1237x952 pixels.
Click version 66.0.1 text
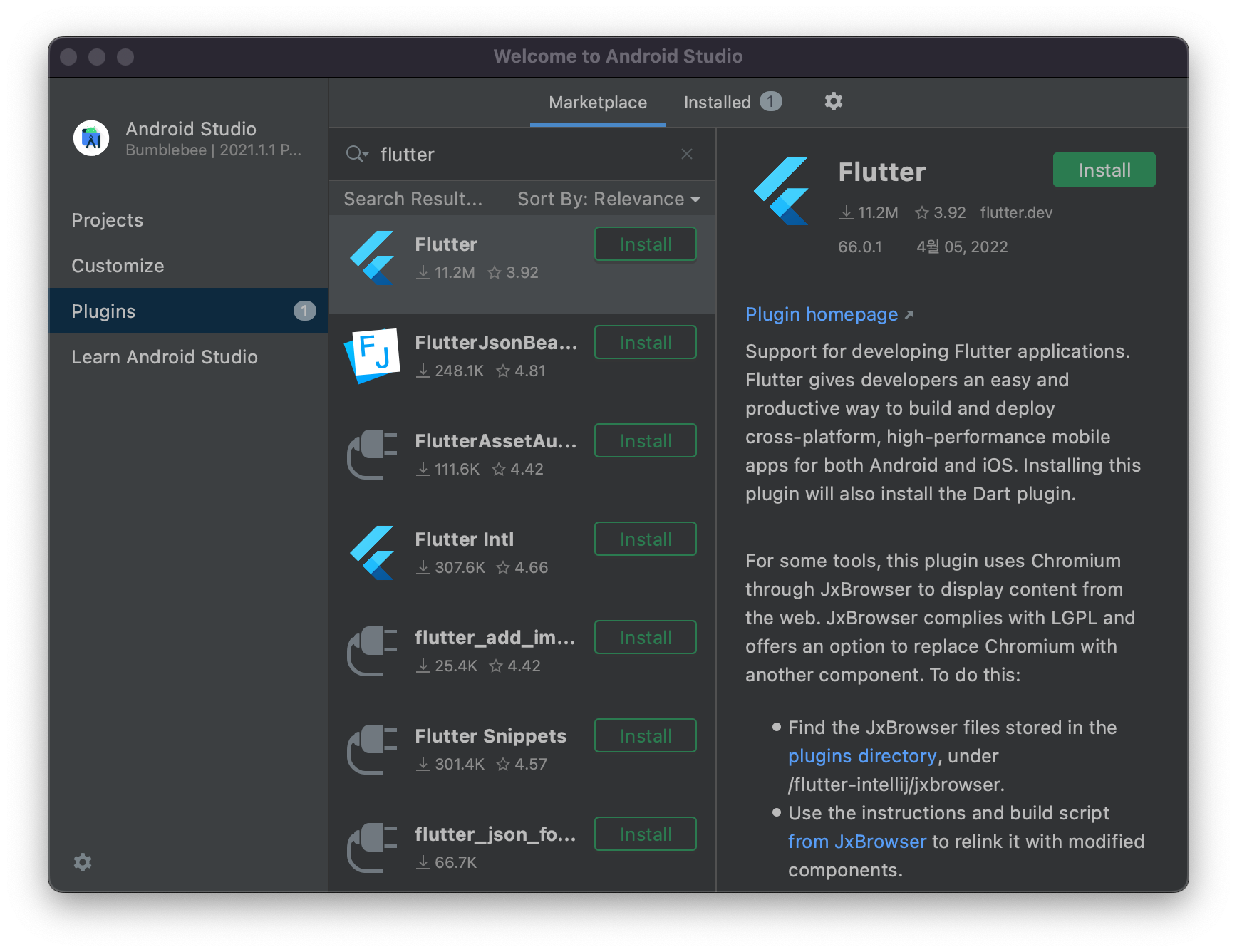[x=860, y=247]
